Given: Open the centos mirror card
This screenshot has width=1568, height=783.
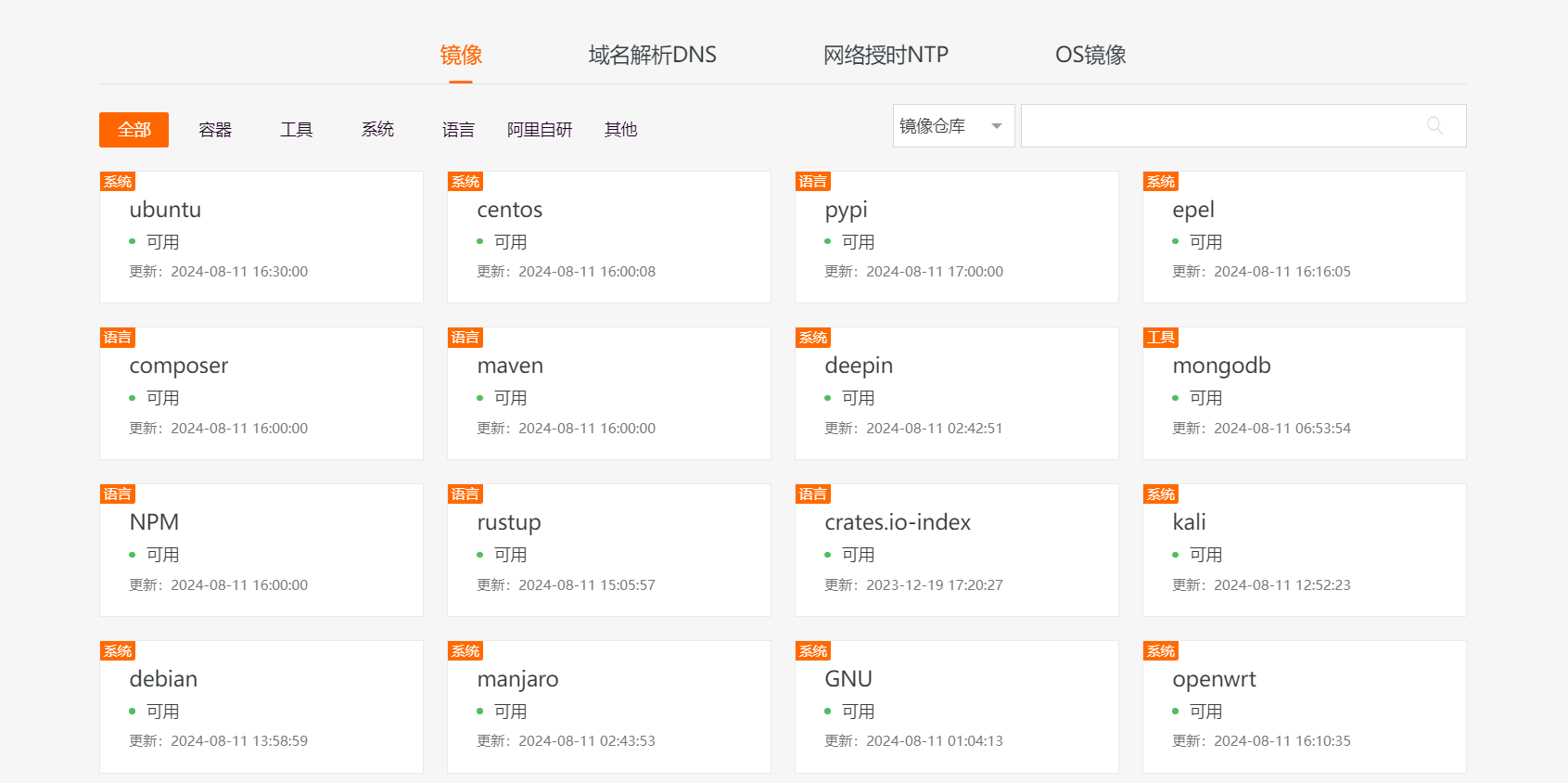Looking at the screenshot, I should (x=609, y=237).
